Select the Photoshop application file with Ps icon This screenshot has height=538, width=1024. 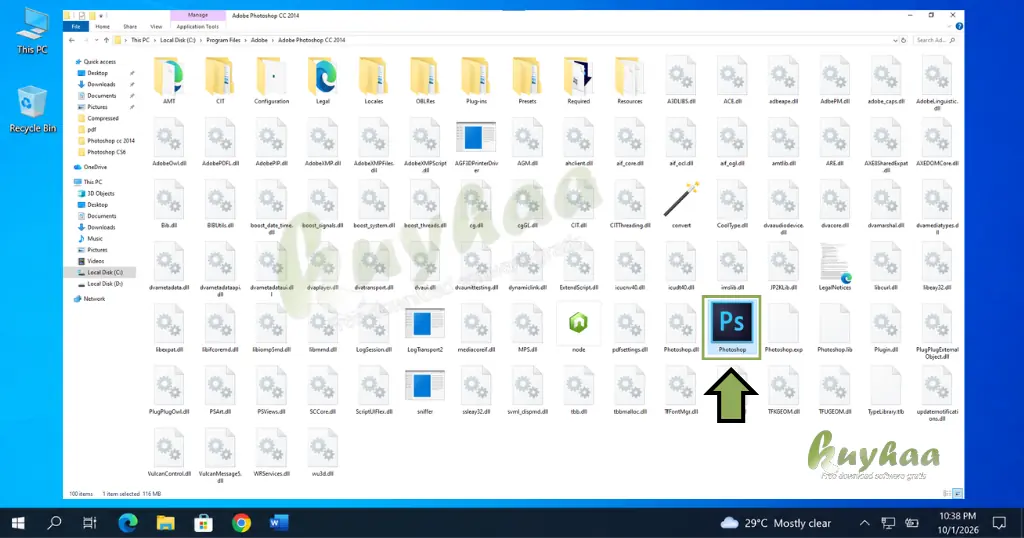(x=731, y=327)
